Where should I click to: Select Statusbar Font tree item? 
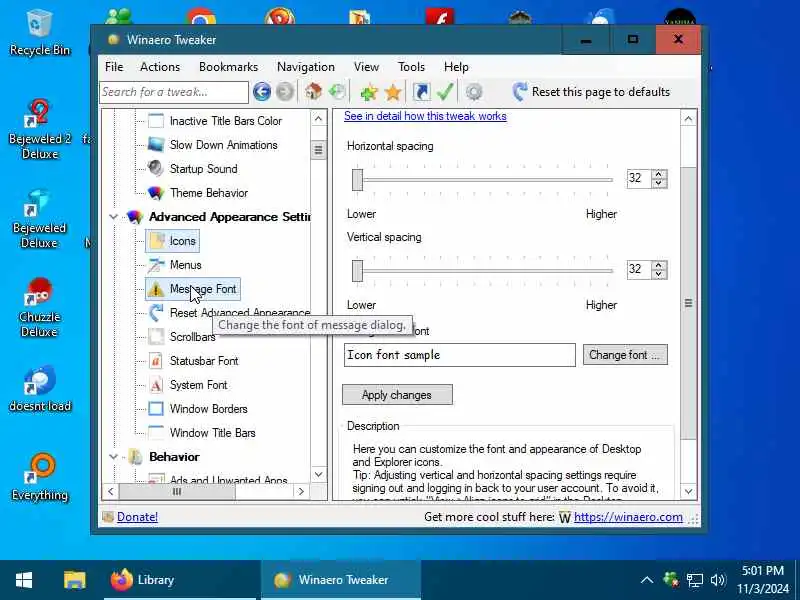point(204,361)
